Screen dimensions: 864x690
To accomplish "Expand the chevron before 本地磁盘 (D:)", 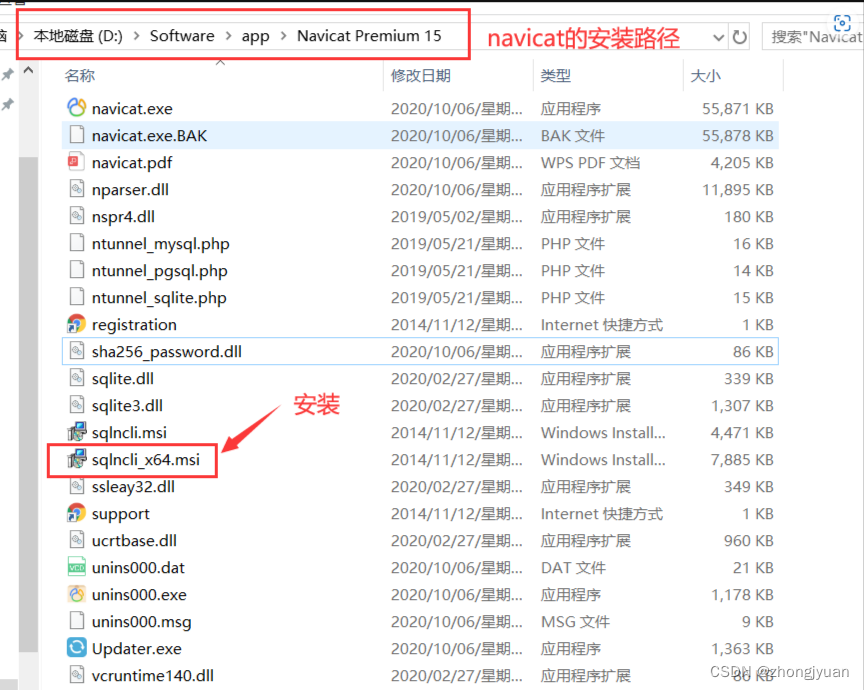I will [20, 36].
